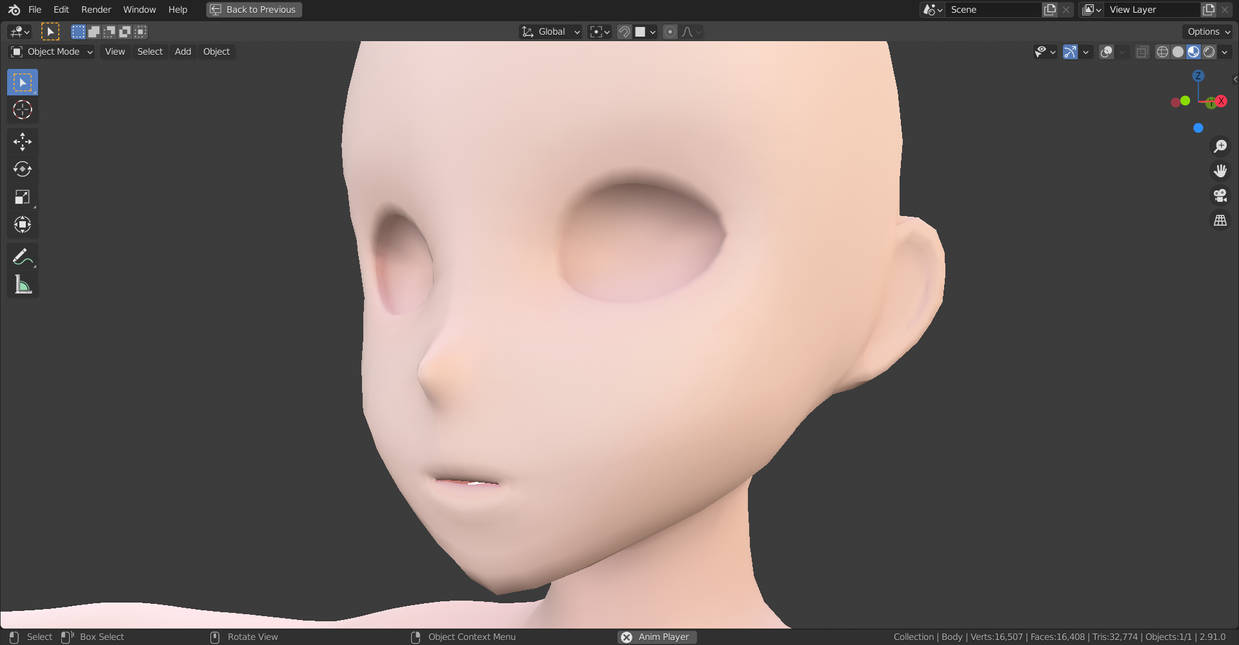1239x645 pixels.
Task: Click the red X axis gizmo handle
Action: tap(1221, 101)
